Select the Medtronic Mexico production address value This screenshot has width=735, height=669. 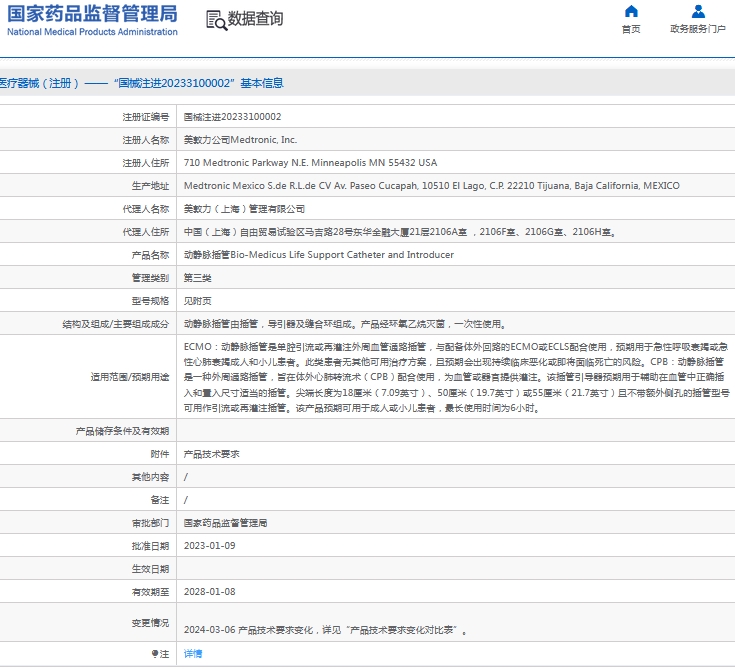click(432, 186)
